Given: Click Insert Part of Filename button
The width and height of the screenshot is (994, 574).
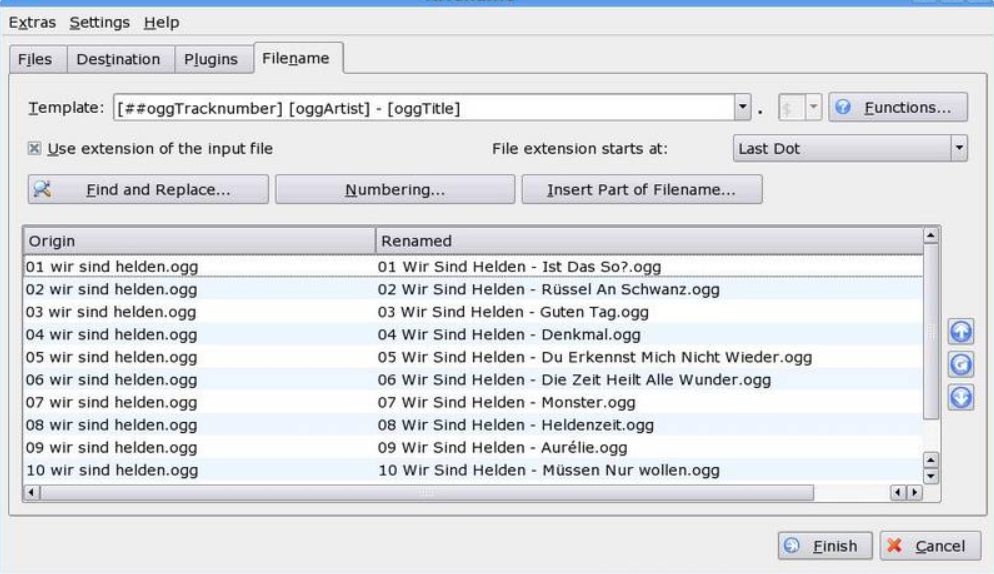Looking at the screenshot, I should coord(642,190).
